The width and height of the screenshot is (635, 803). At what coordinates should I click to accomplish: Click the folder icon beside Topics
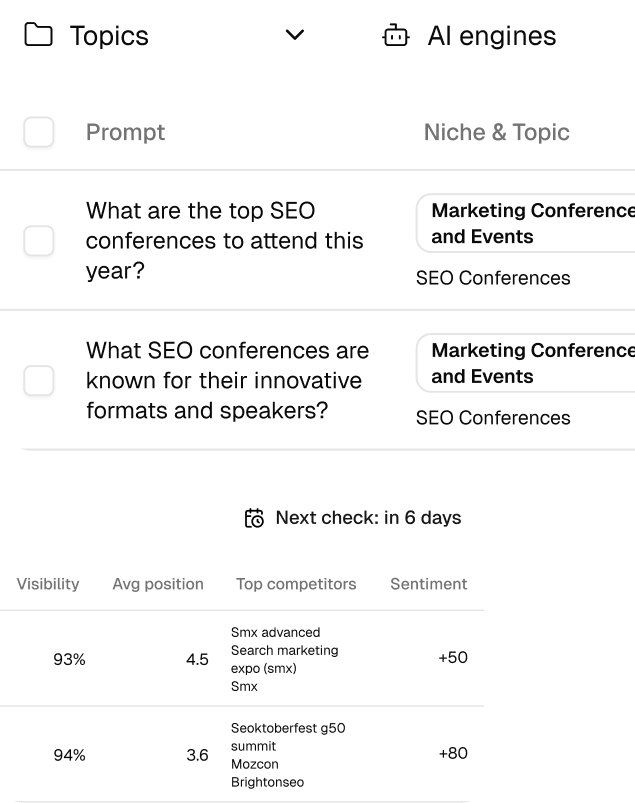point(38,36)
